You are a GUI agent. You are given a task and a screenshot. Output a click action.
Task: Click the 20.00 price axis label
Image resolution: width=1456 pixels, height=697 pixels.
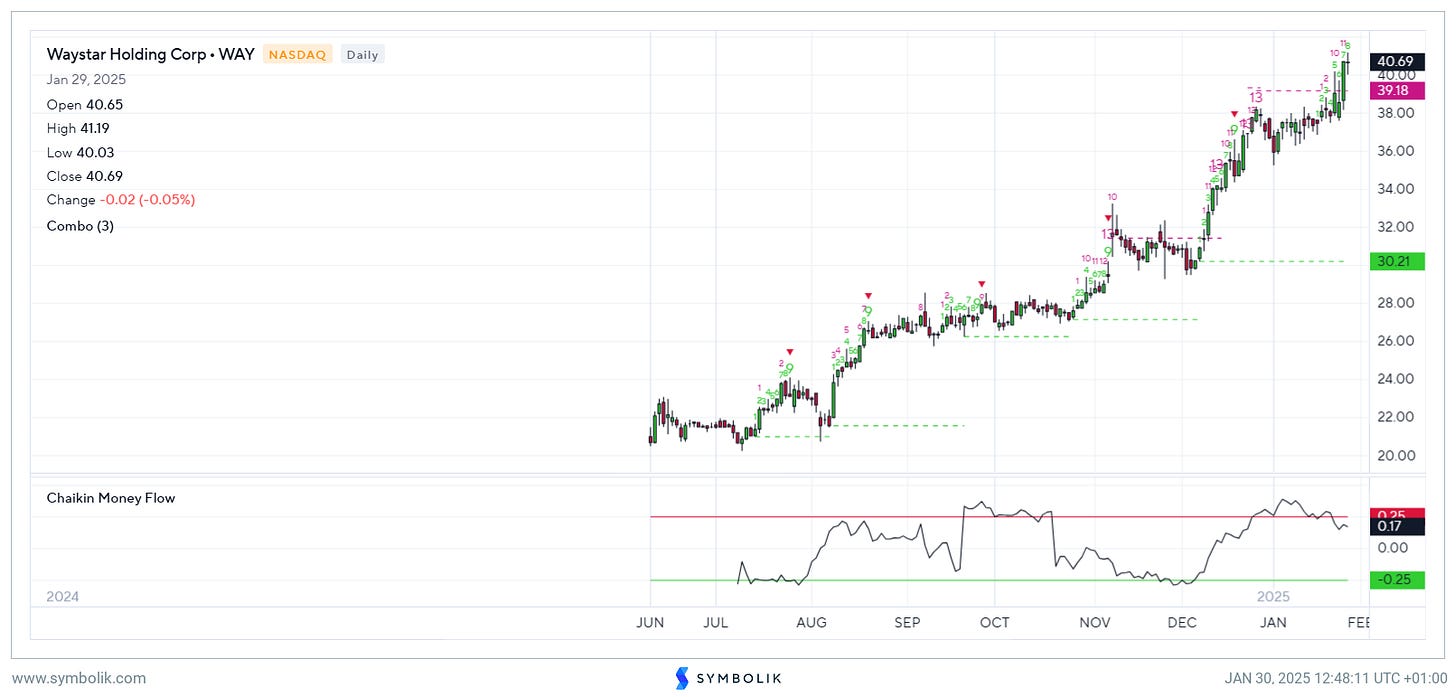(x=1395, y=455)
